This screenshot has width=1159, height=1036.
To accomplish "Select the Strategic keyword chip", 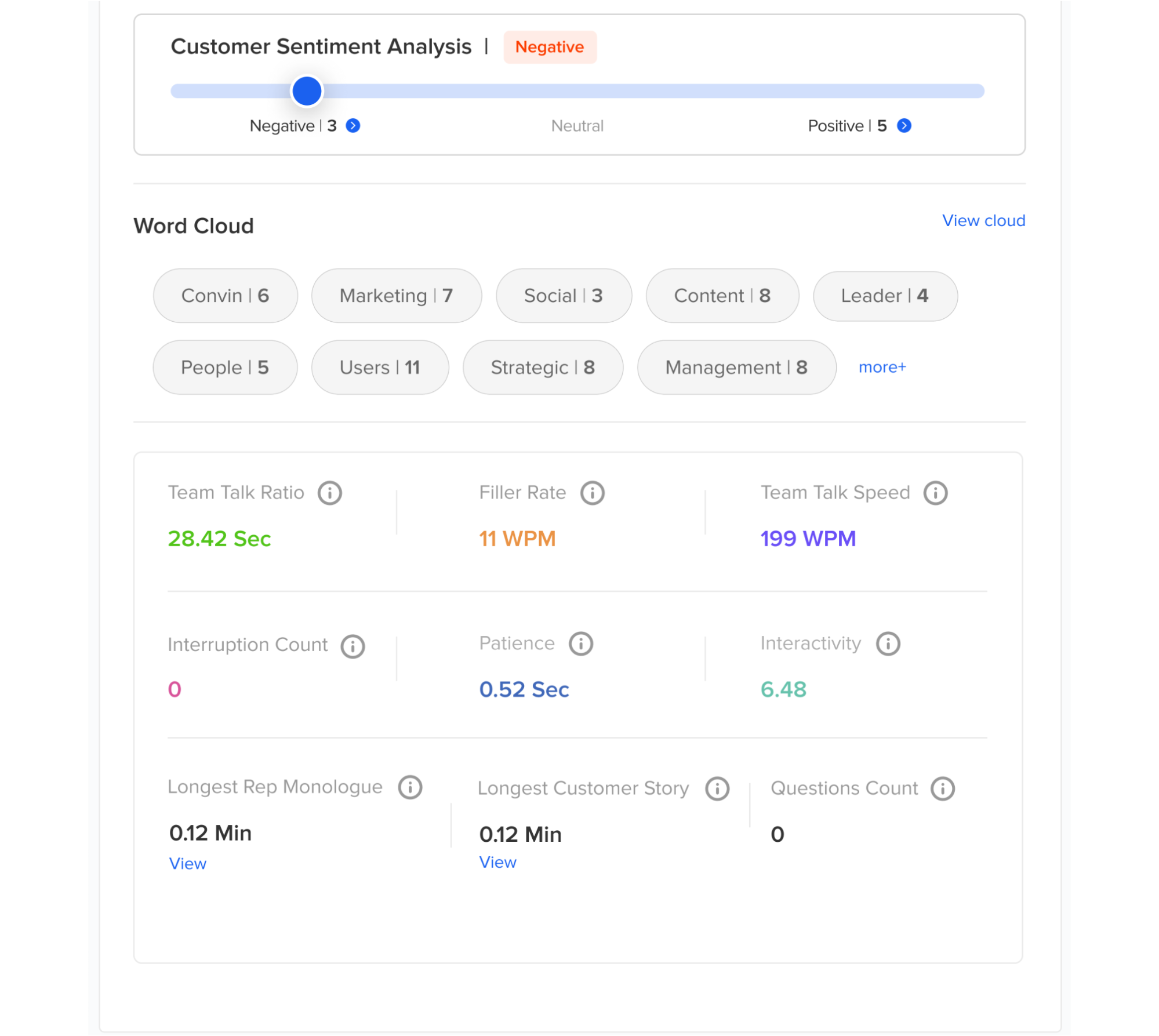I will click(x=542, y=367).
